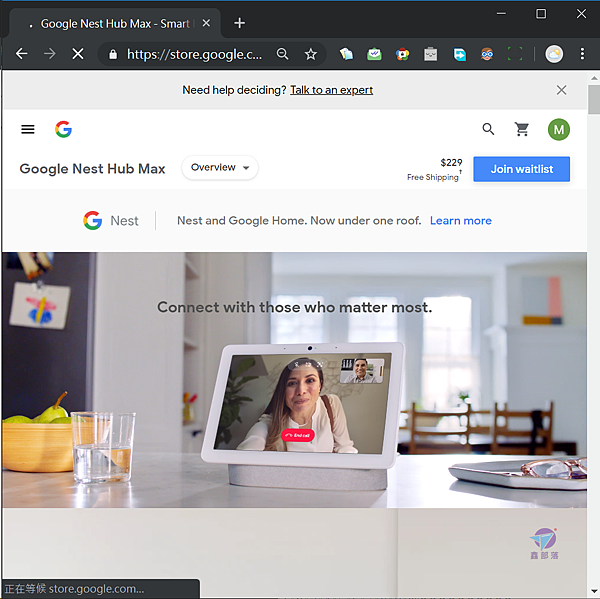This screenshot has width=600, height=599.
Task: Click the Google G logo
Action: click(x=64, y=129)
